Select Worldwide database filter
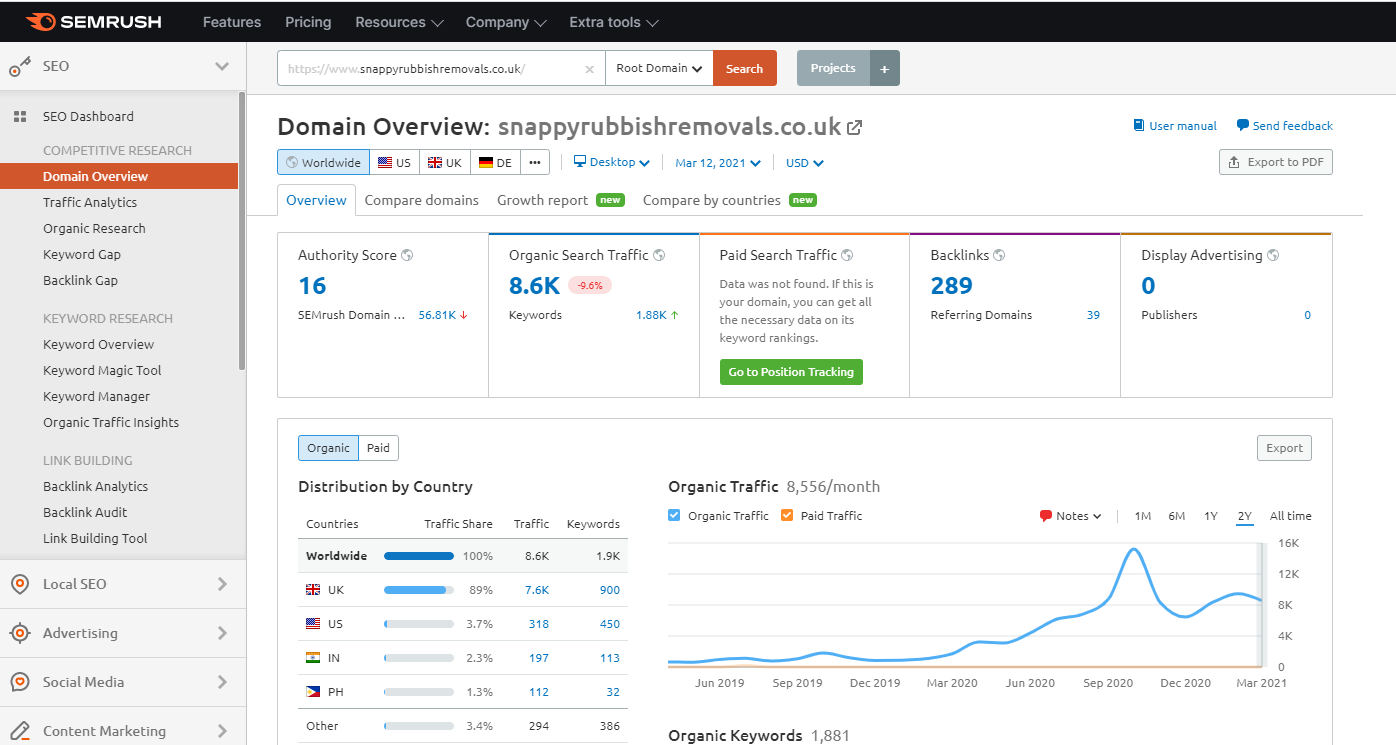This screenshot has width=1396, height=745. (x=323, y=162)
